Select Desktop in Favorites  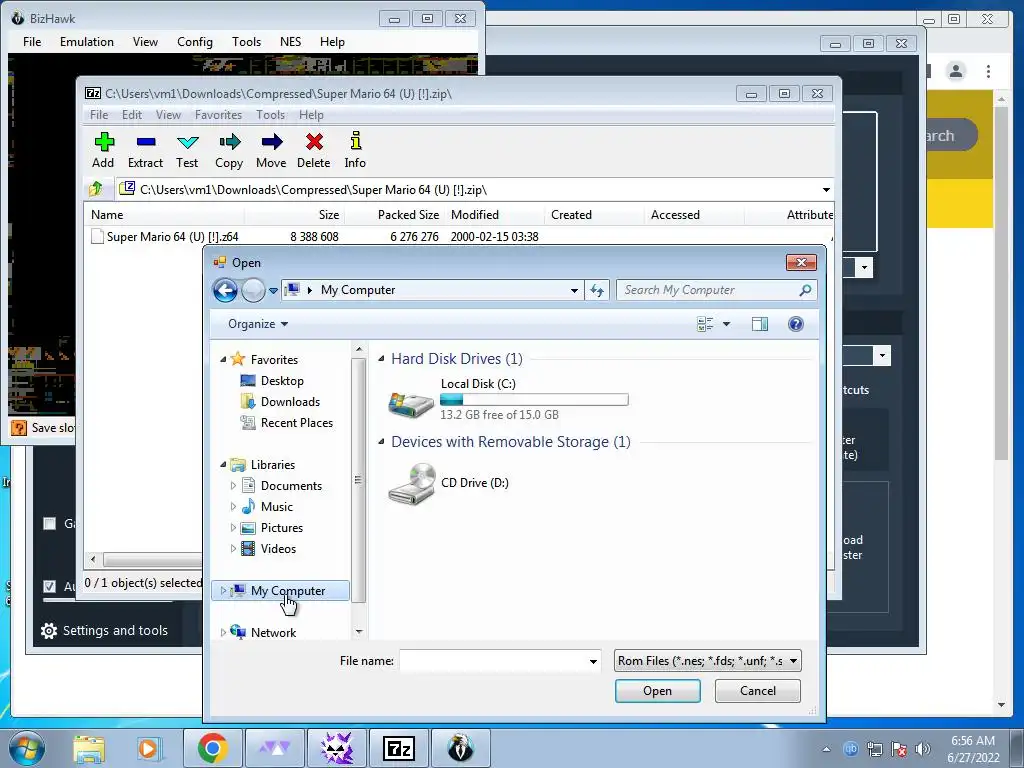(282, 381)
